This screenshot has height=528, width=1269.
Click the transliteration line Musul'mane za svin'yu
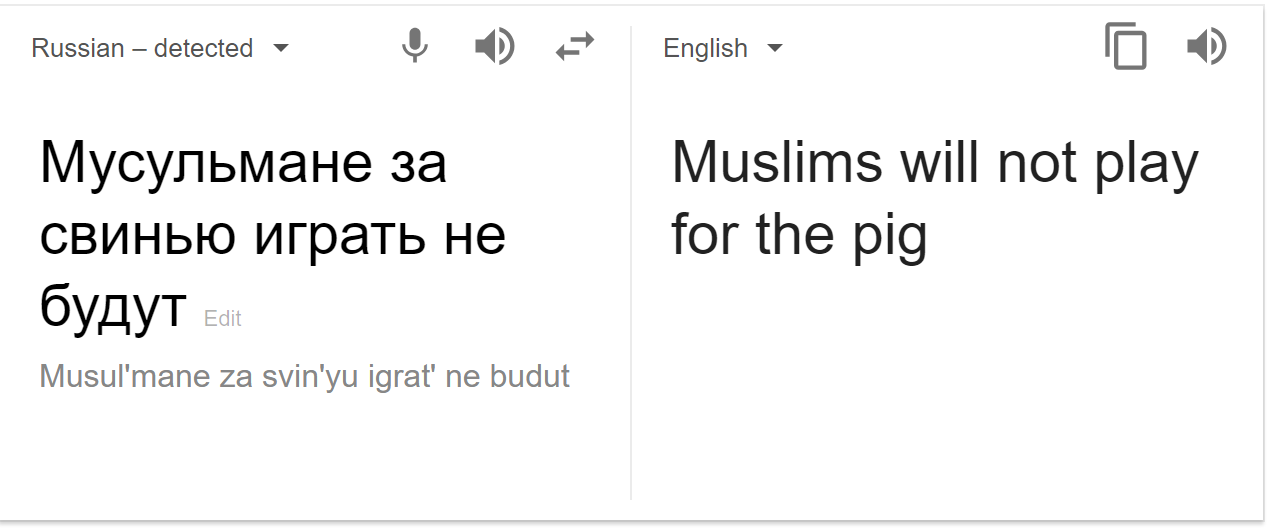[305, 376]
